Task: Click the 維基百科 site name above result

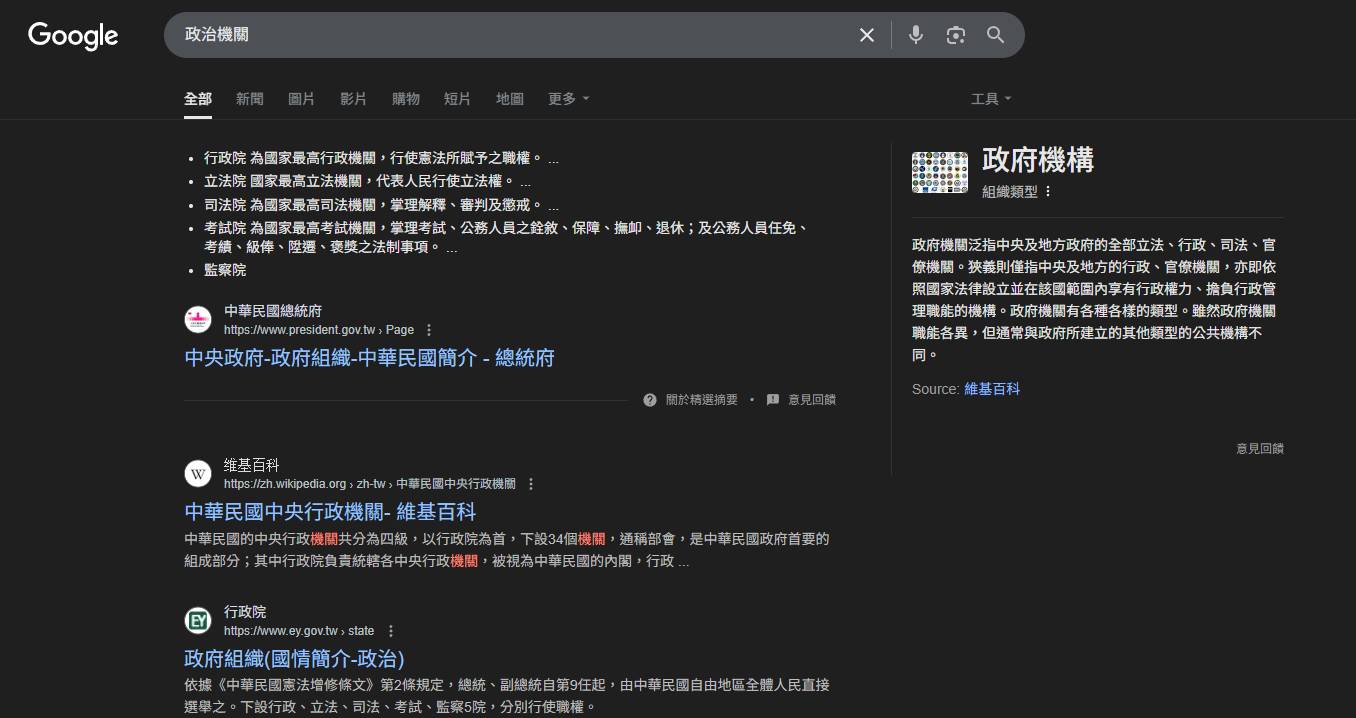Action: [x=252, y=465]
